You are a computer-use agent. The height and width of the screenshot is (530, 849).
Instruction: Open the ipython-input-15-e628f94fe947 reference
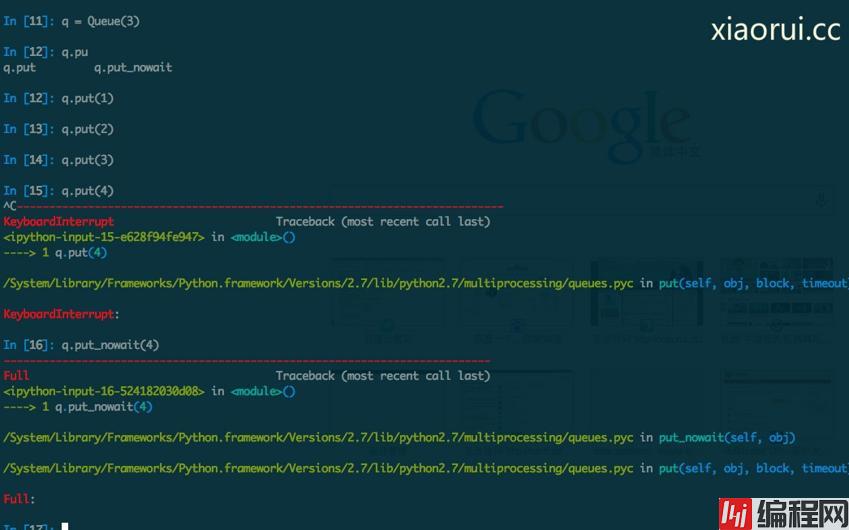point(105,237)
